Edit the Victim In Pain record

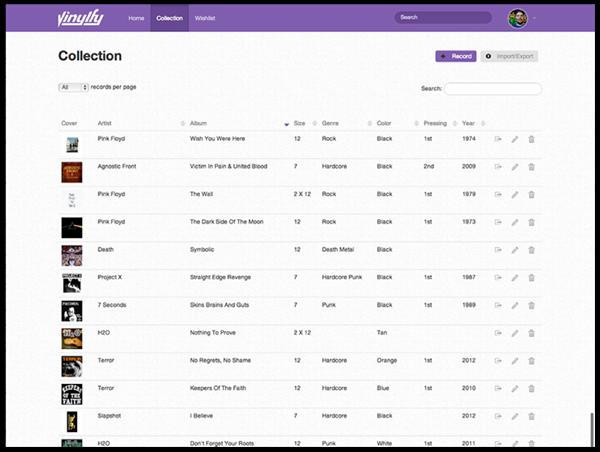coord(514,166)
